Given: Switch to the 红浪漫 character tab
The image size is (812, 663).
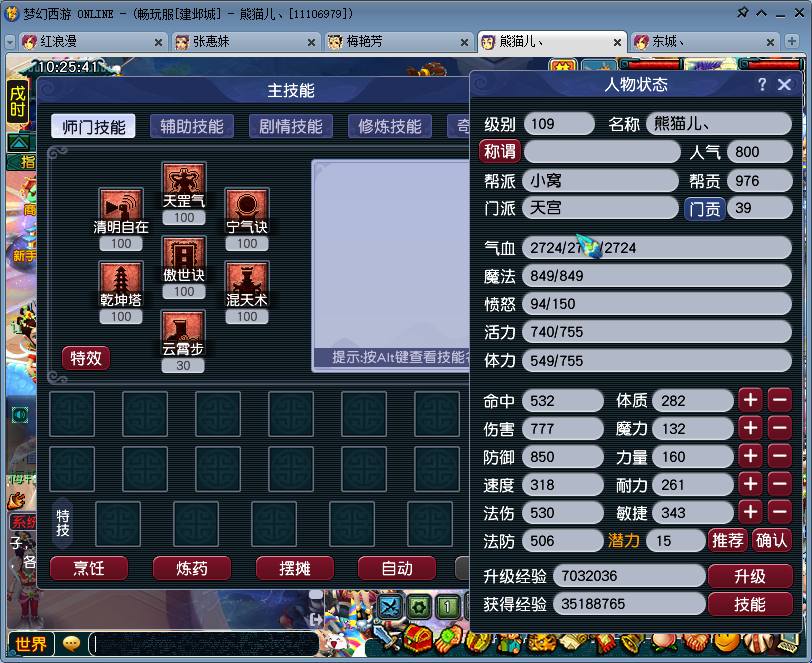Looking at the screenshot, I should [92, 42].
